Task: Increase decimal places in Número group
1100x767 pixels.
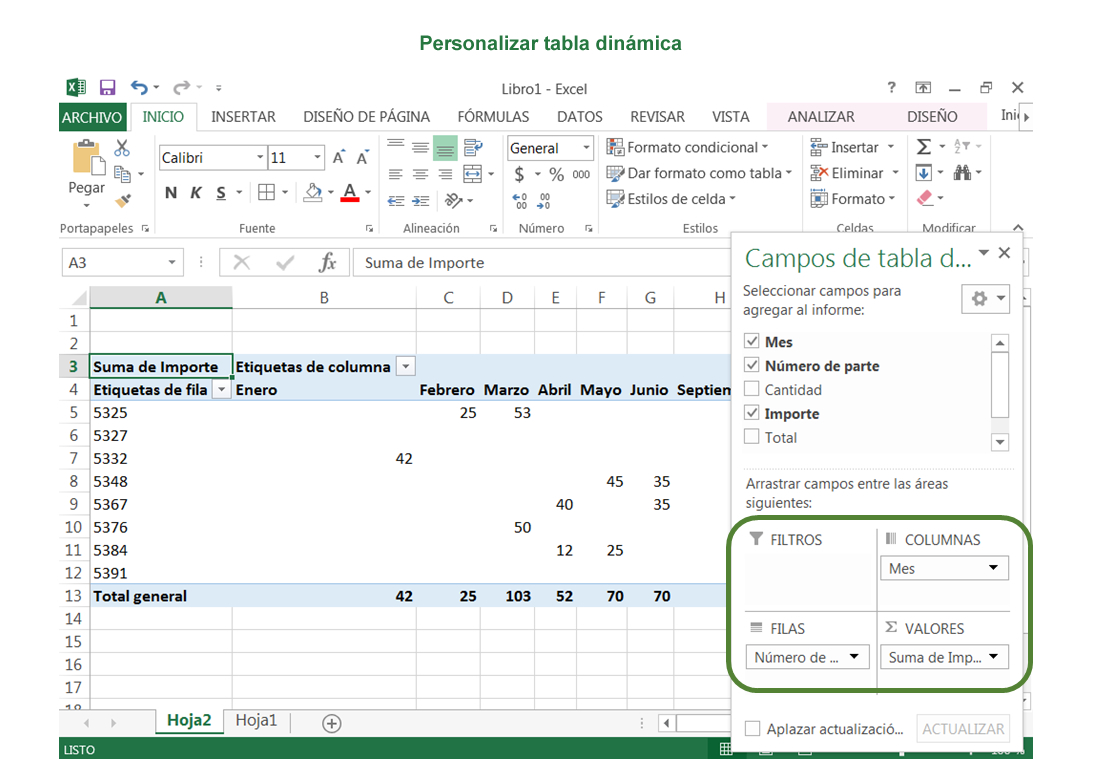Action: [520, 201]
